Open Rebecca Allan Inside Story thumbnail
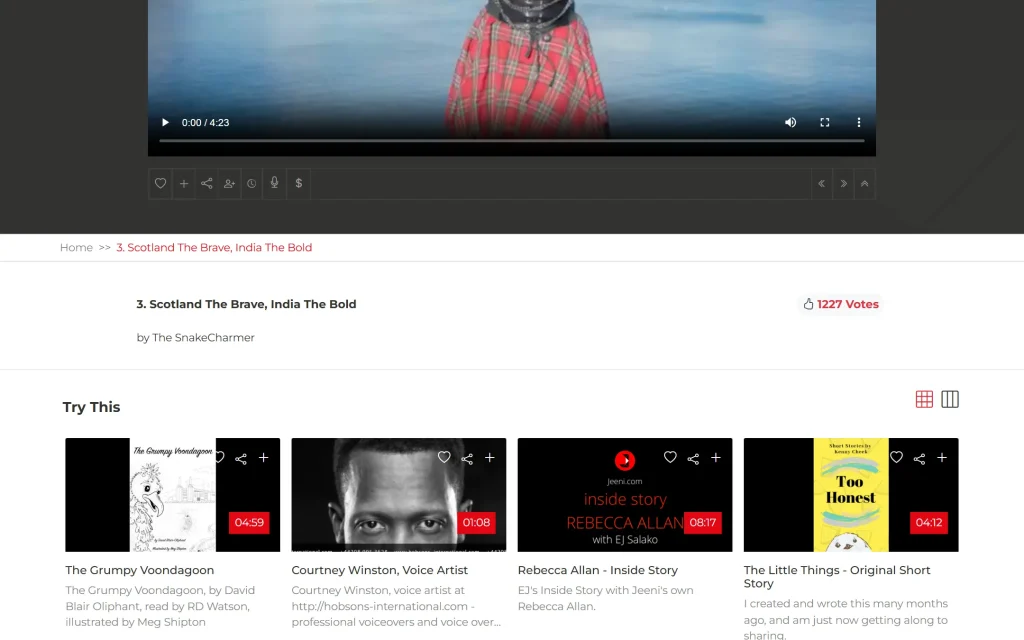The width and height of the screenshot is (1024, 640). pyautogui.click(x=625, y=495)
